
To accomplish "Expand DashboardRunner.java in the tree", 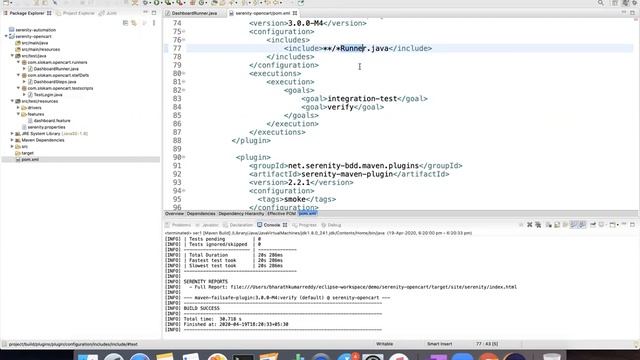I will 24,69.
